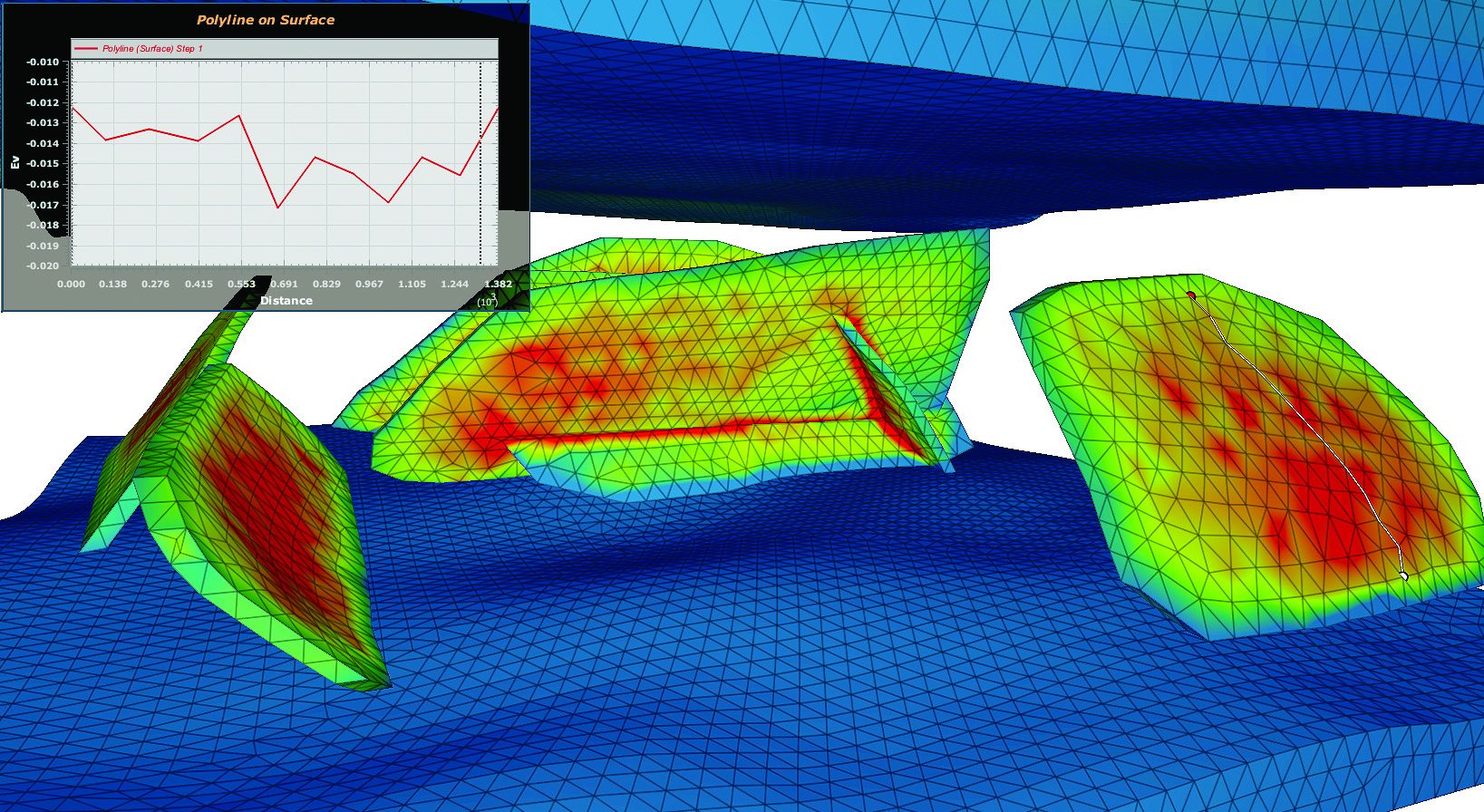This screenshot has width=1484, height=812.
Task: Select the dotted vertical cursor line in plot
Action: pyautogui.click(x=480, y=163)
